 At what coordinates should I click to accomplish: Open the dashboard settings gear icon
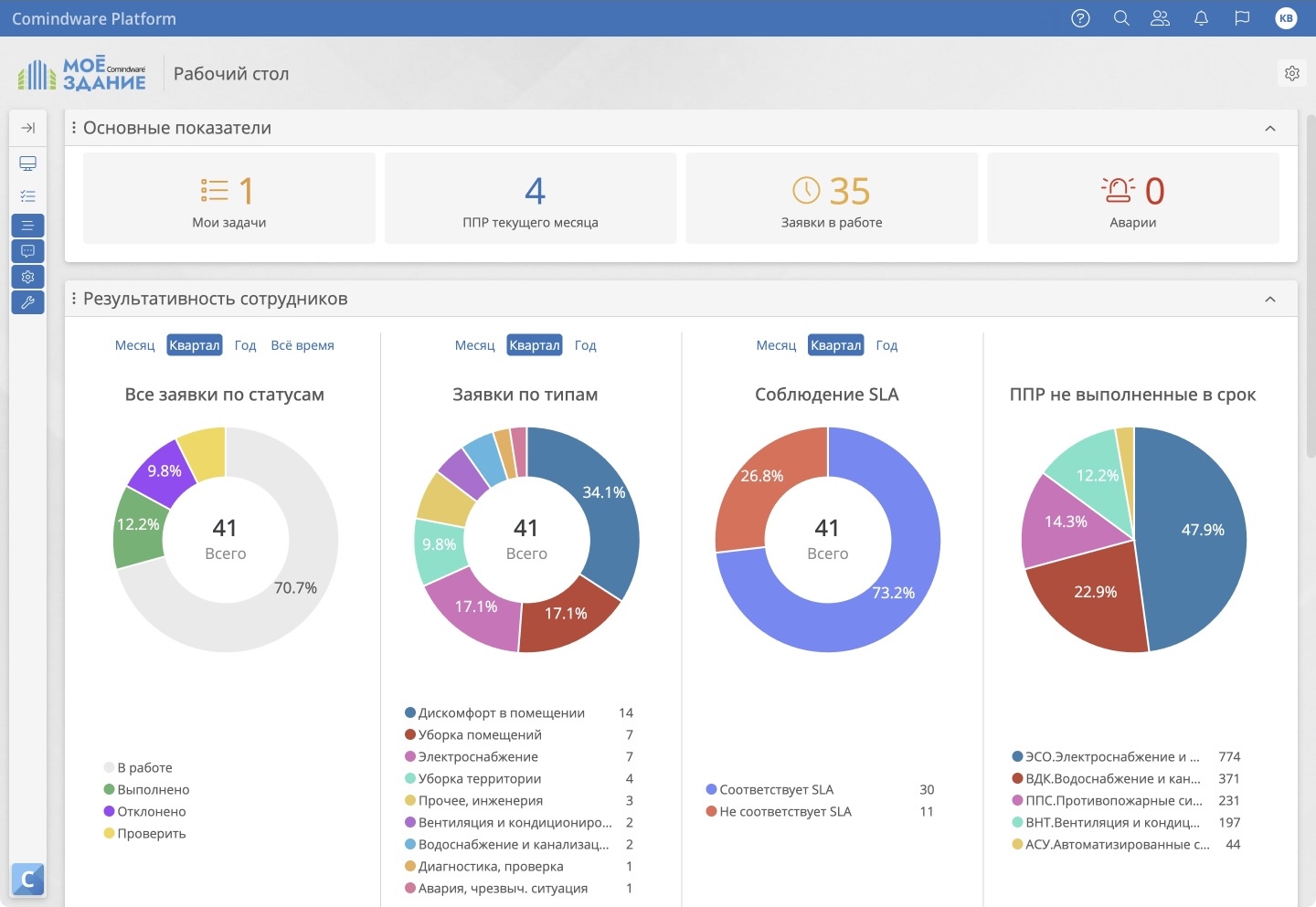click(1291, 73)
